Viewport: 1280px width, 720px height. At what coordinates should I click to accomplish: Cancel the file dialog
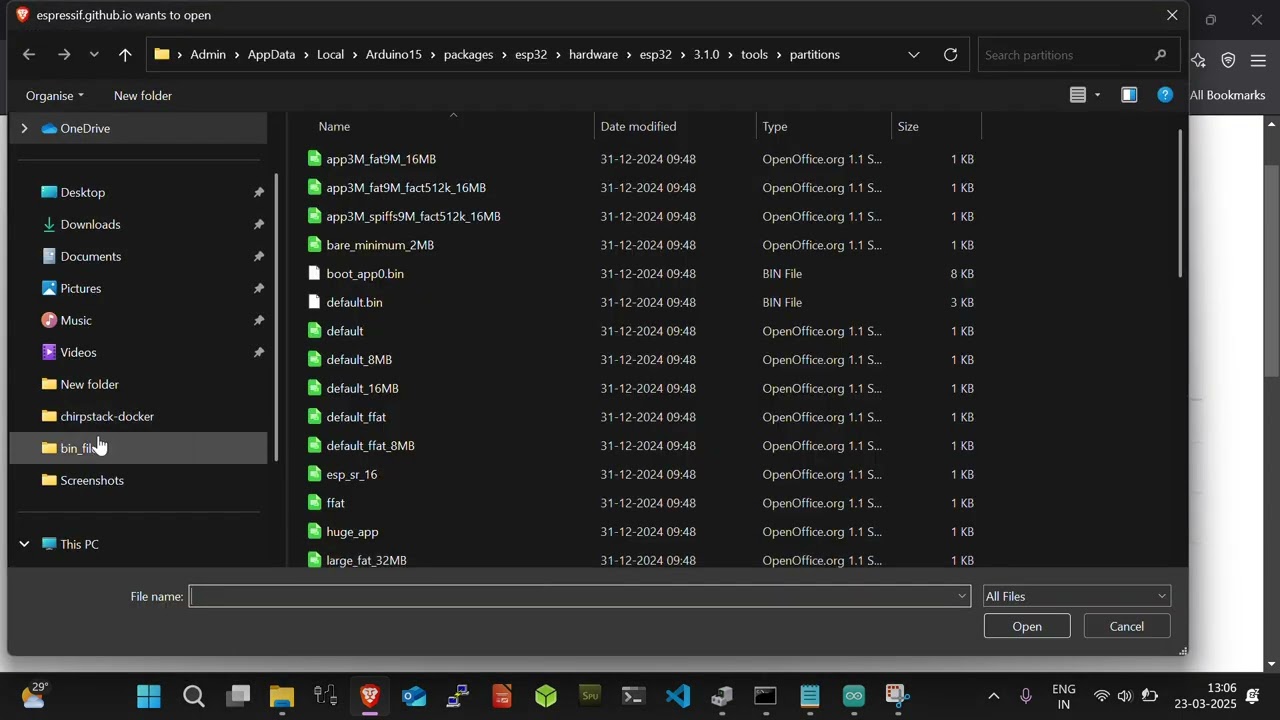click(1127, 626)
